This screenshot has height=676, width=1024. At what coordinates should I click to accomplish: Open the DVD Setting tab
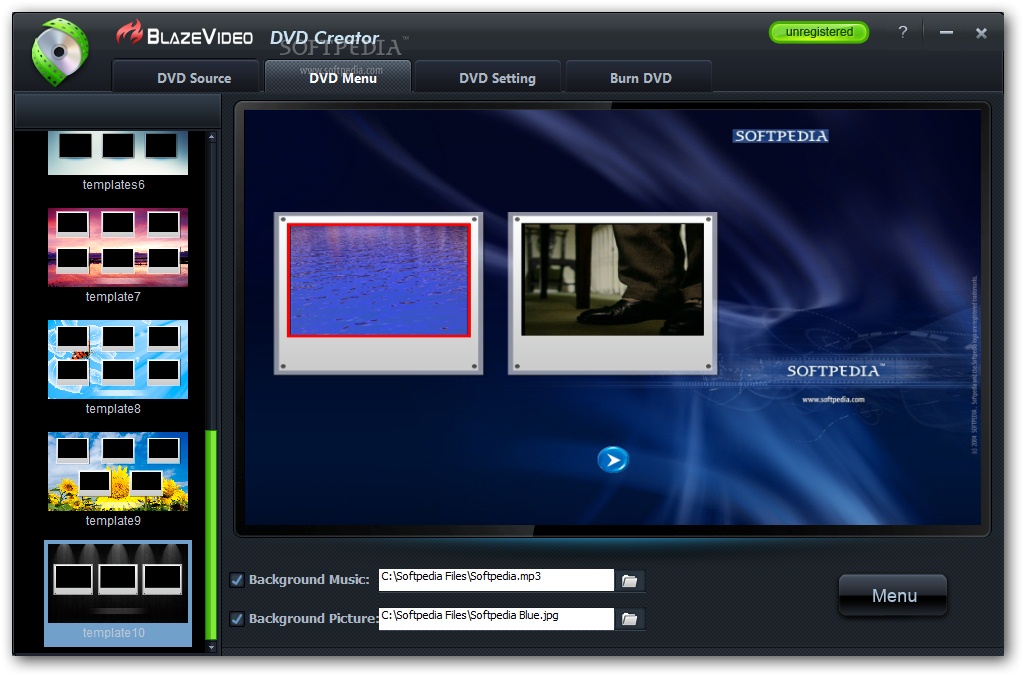(488, 77)
